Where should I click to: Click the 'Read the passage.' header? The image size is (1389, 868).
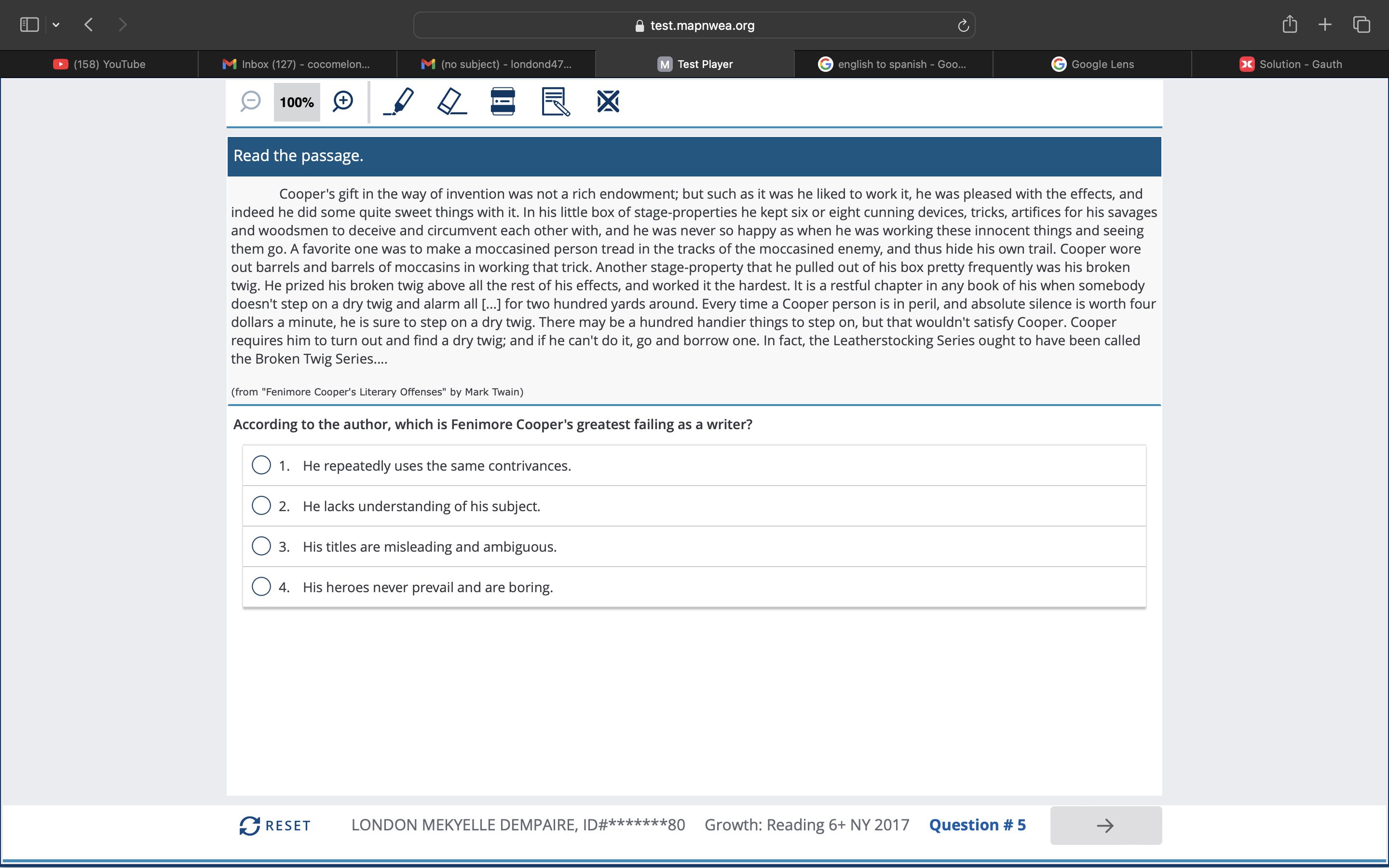(x=694, y=156)
